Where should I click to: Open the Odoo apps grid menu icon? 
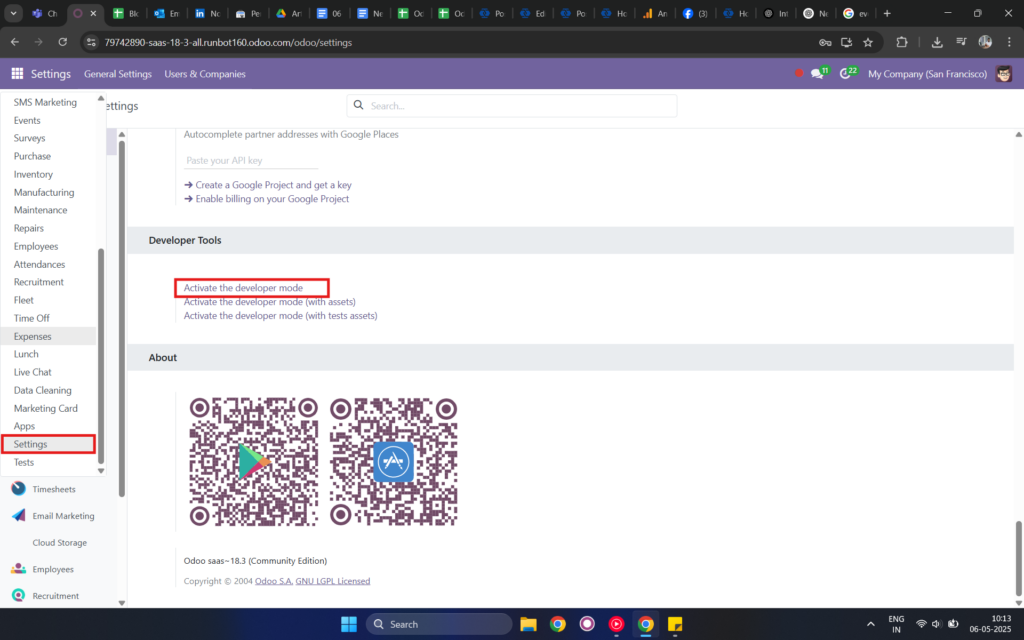17,74
